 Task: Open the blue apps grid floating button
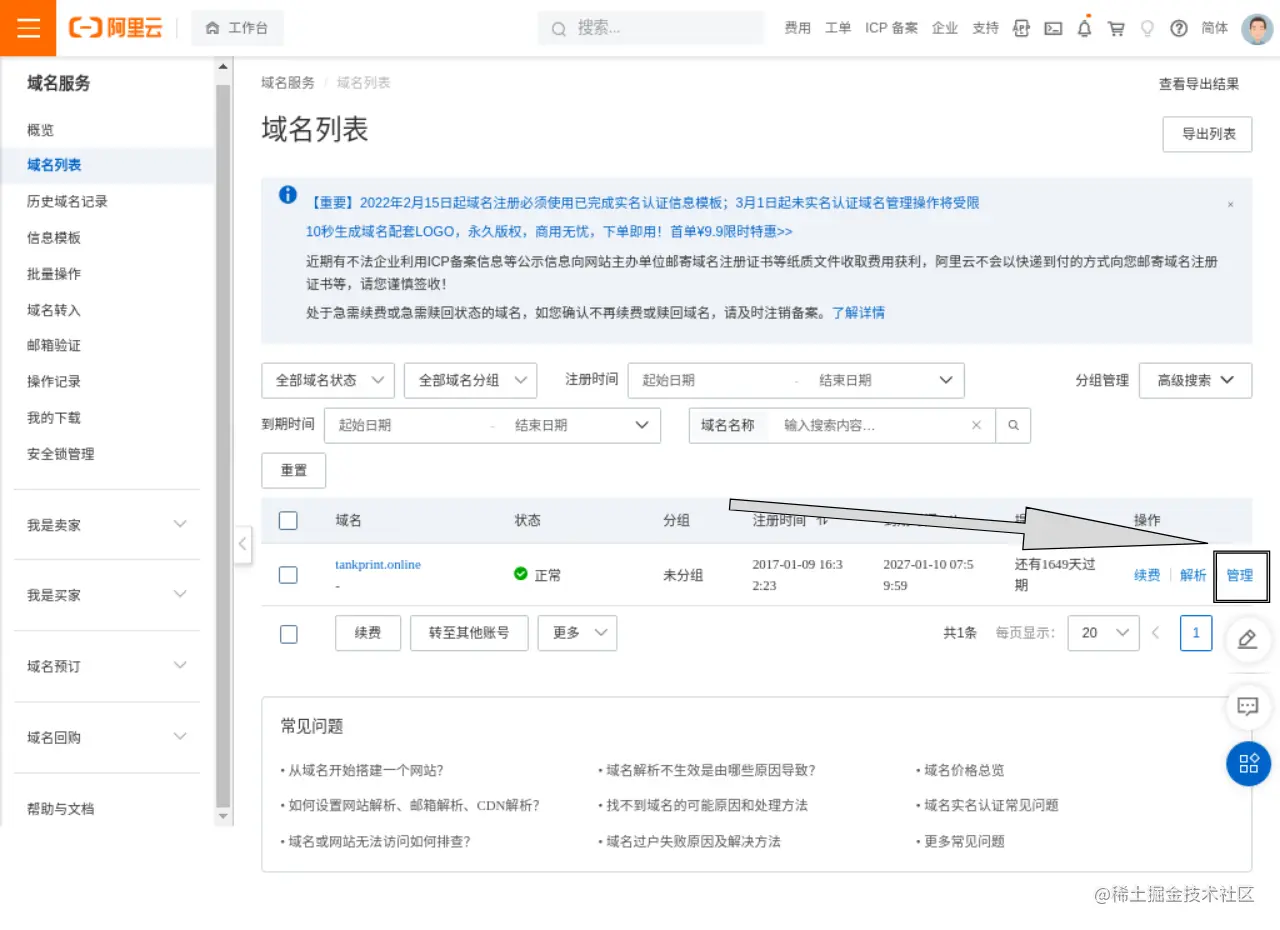pyautogui.click(x=1248, y=764)
